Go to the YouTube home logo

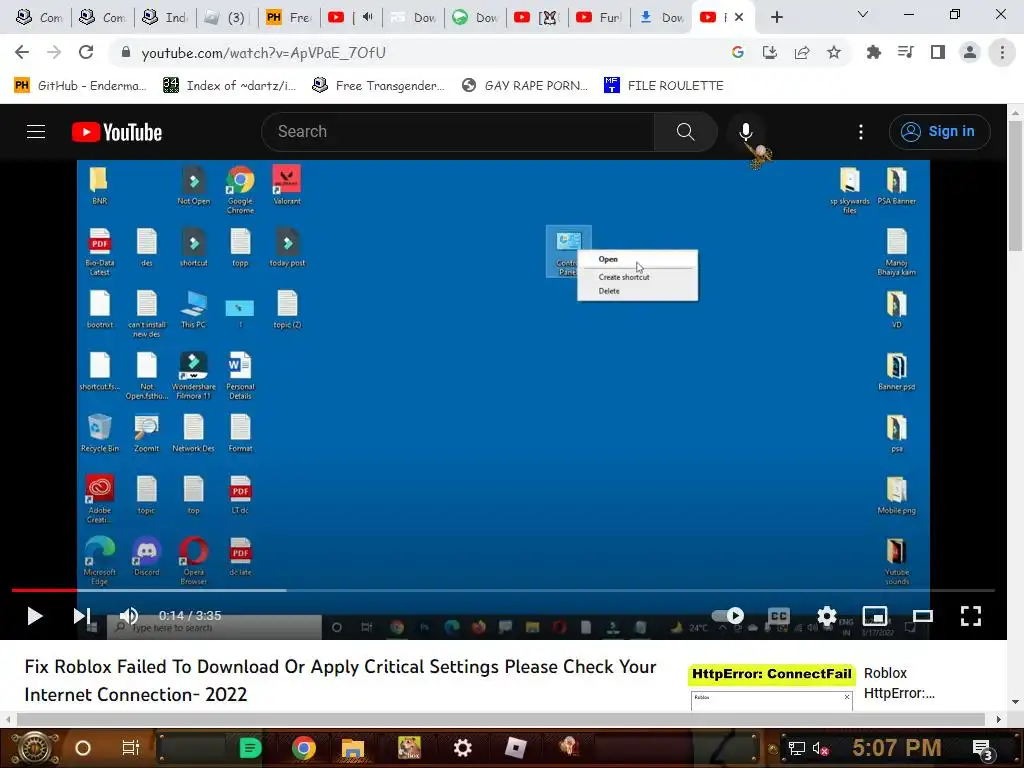(x=117, y=132)
